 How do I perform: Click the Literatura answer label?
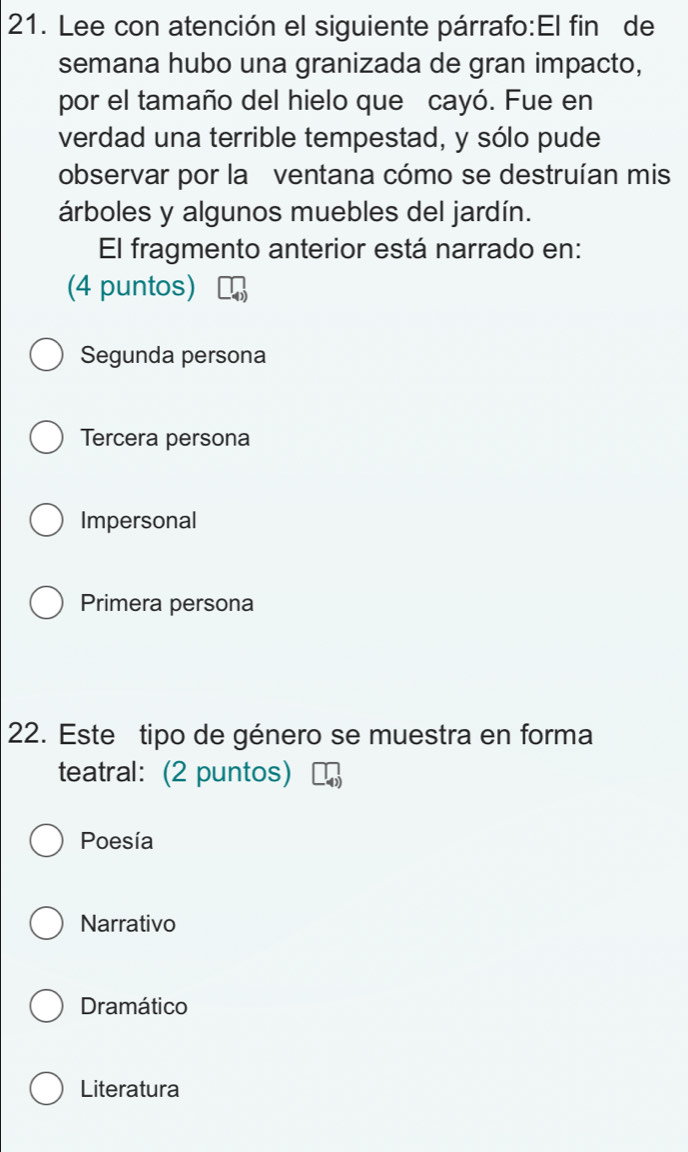pyautogui.click(x=130, y=1089)
